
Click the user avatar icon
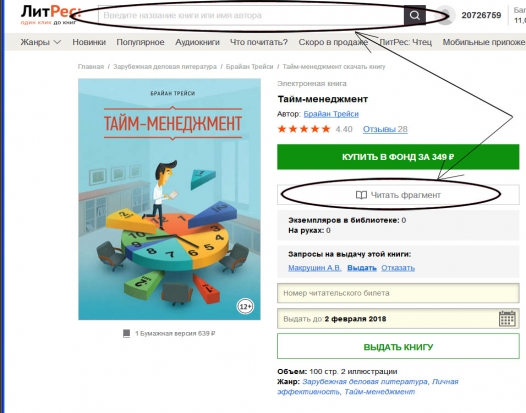pos(445,15)
